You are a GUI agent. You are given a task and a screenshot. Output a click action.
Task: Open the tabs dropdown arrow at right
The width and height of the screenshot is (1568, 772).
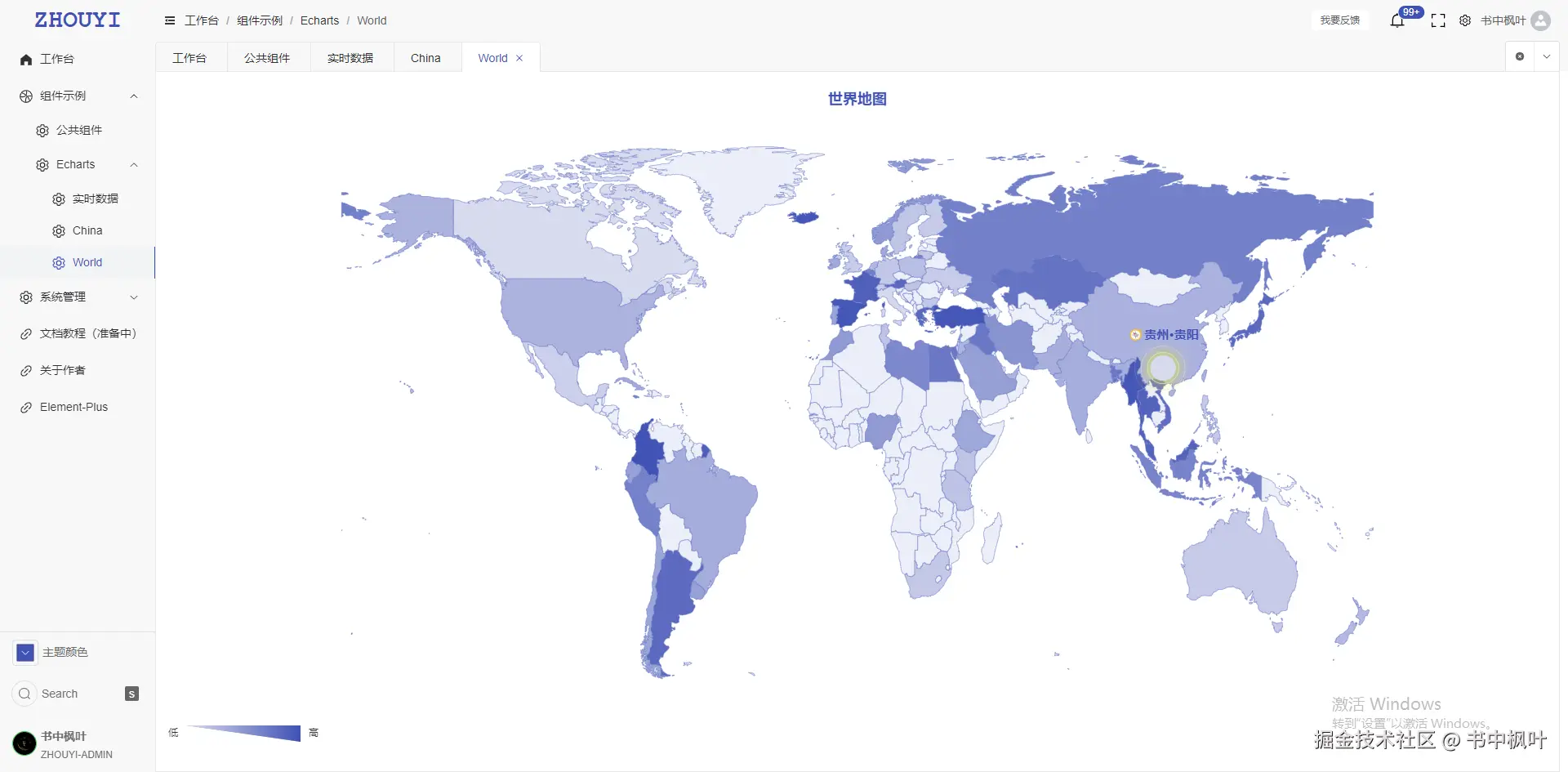pos(1547,56)
